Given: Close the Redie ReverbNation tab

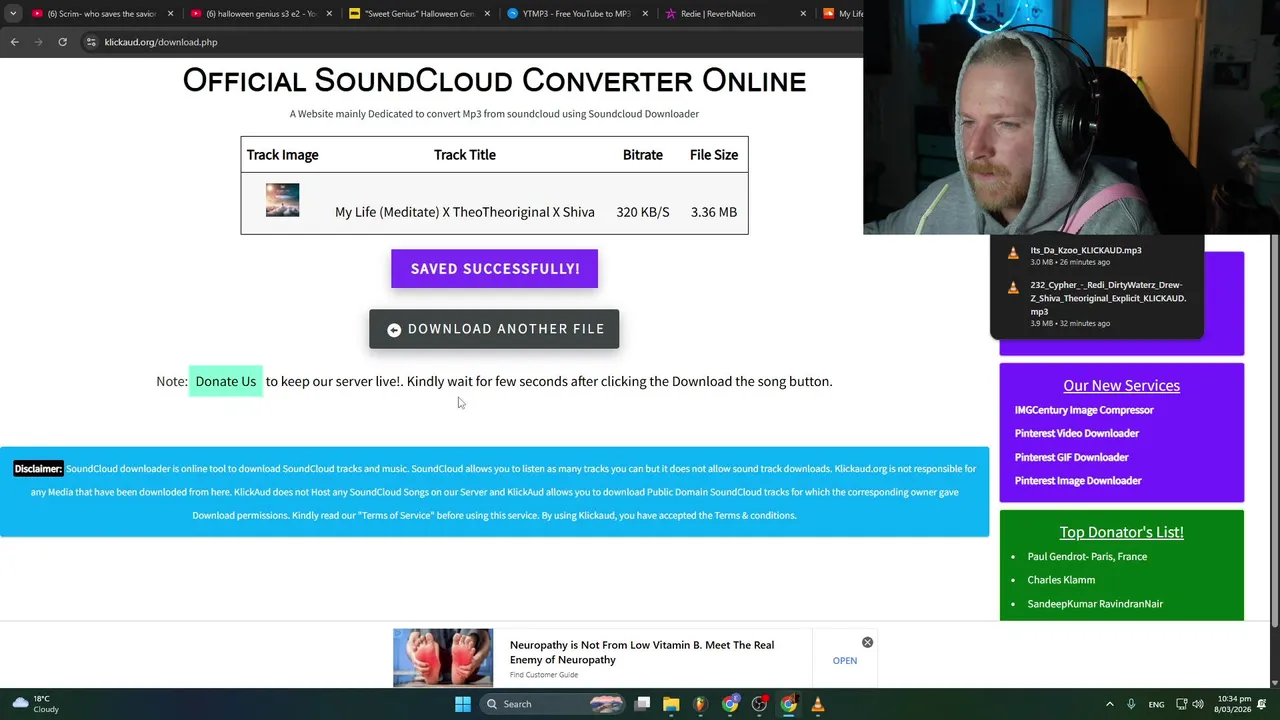Looking at the screenshot, I should tap(805, 14).
